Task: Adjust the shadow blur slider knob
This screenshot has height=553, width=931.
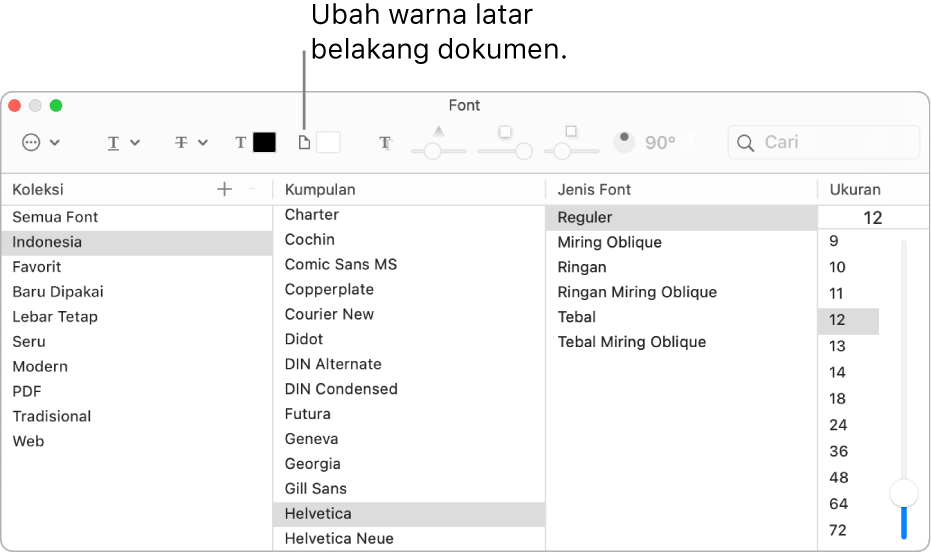Action: click(524, 151)
